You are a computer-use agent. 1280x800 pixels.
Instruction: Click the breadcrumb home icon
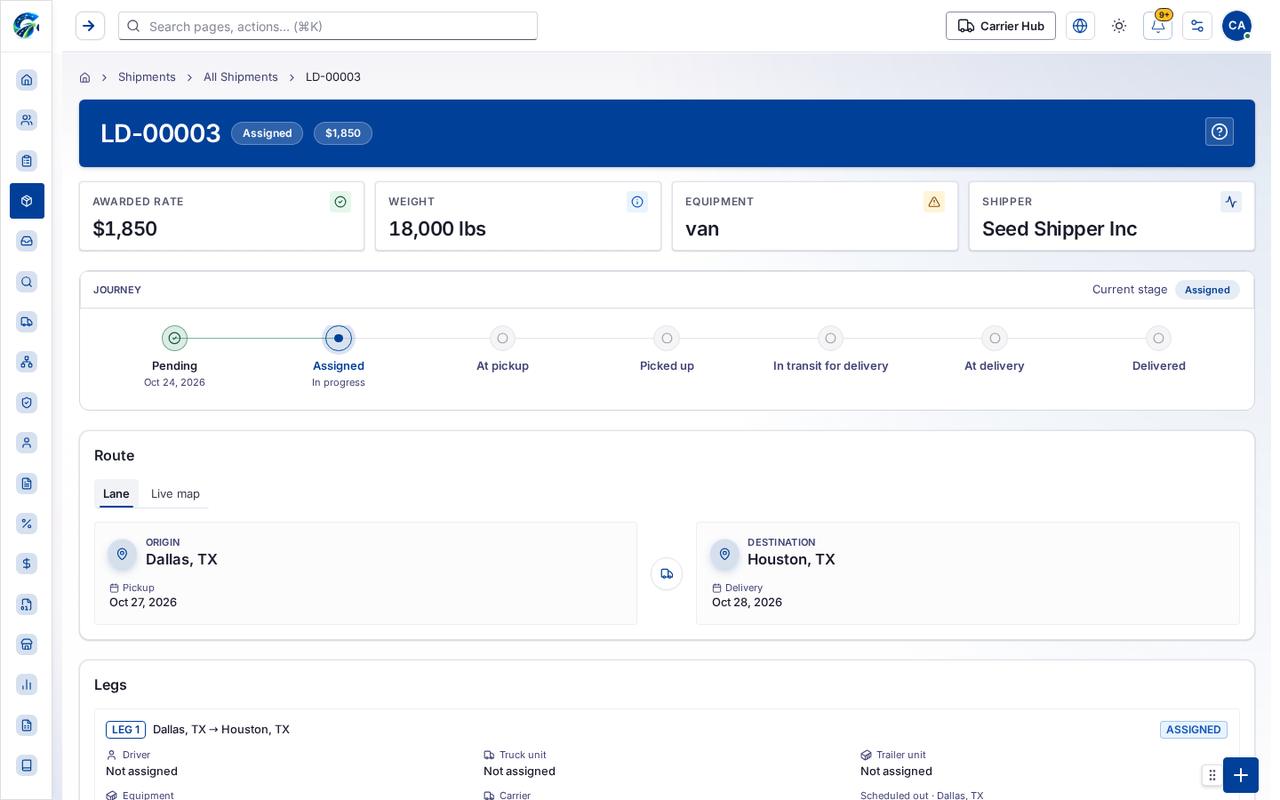click(x=85, y=77)
